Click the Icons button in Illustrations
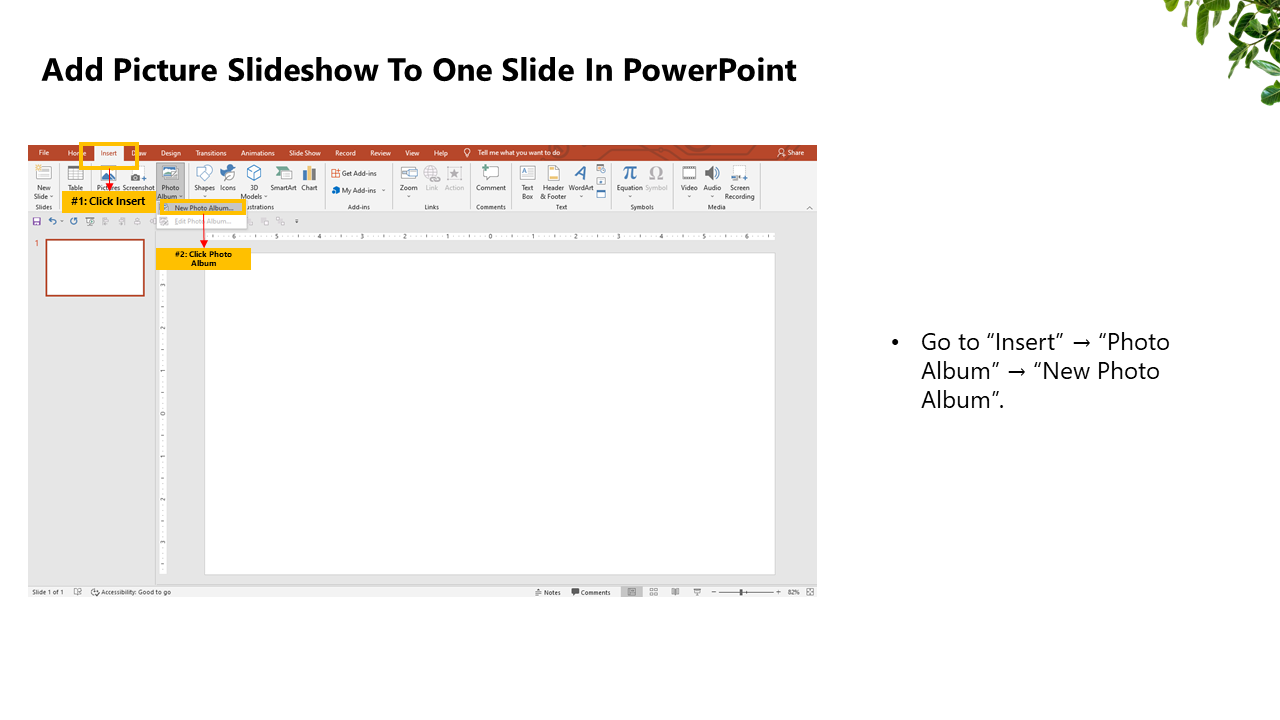Screen dimensions: 1280x720 click(228, 179)
